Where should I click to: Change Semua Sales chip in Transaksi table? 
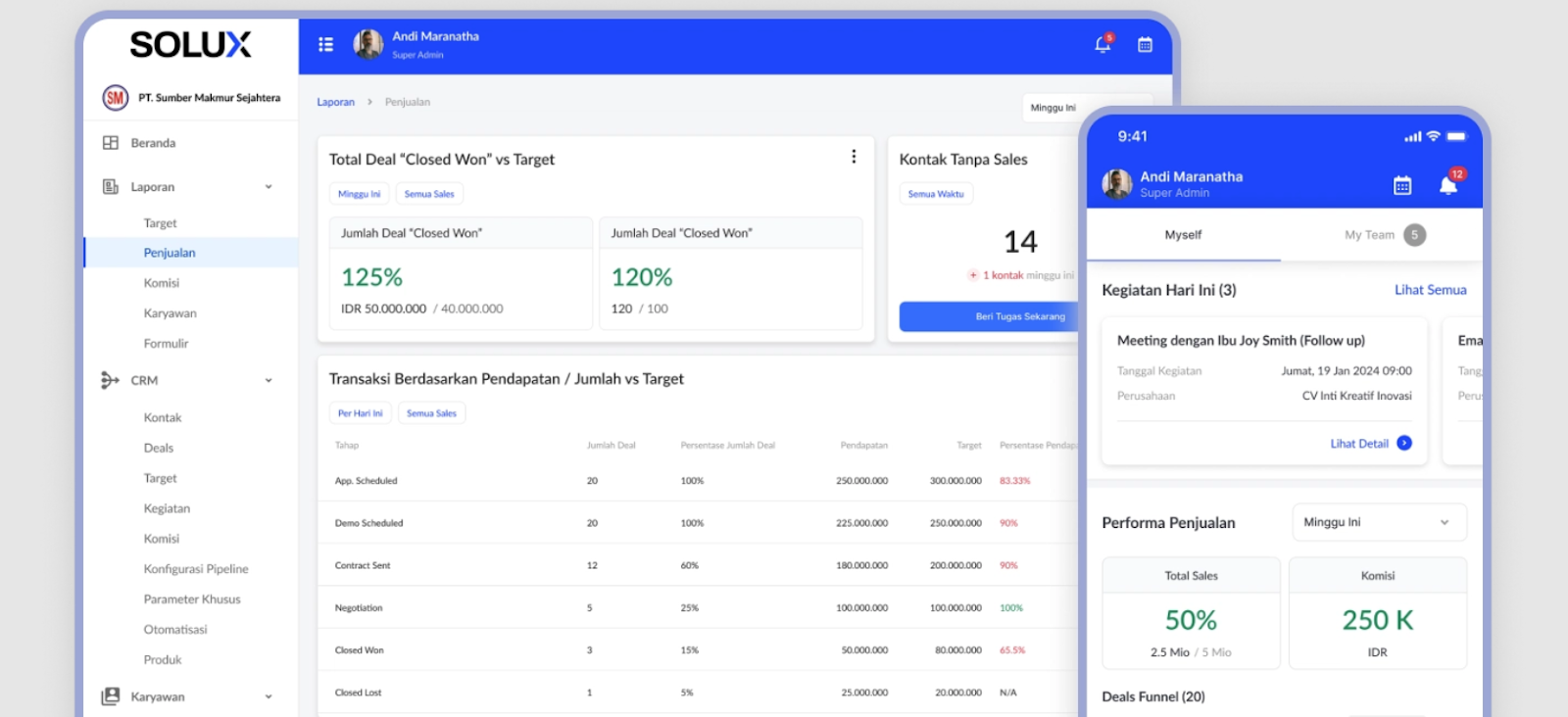(432, 413)
